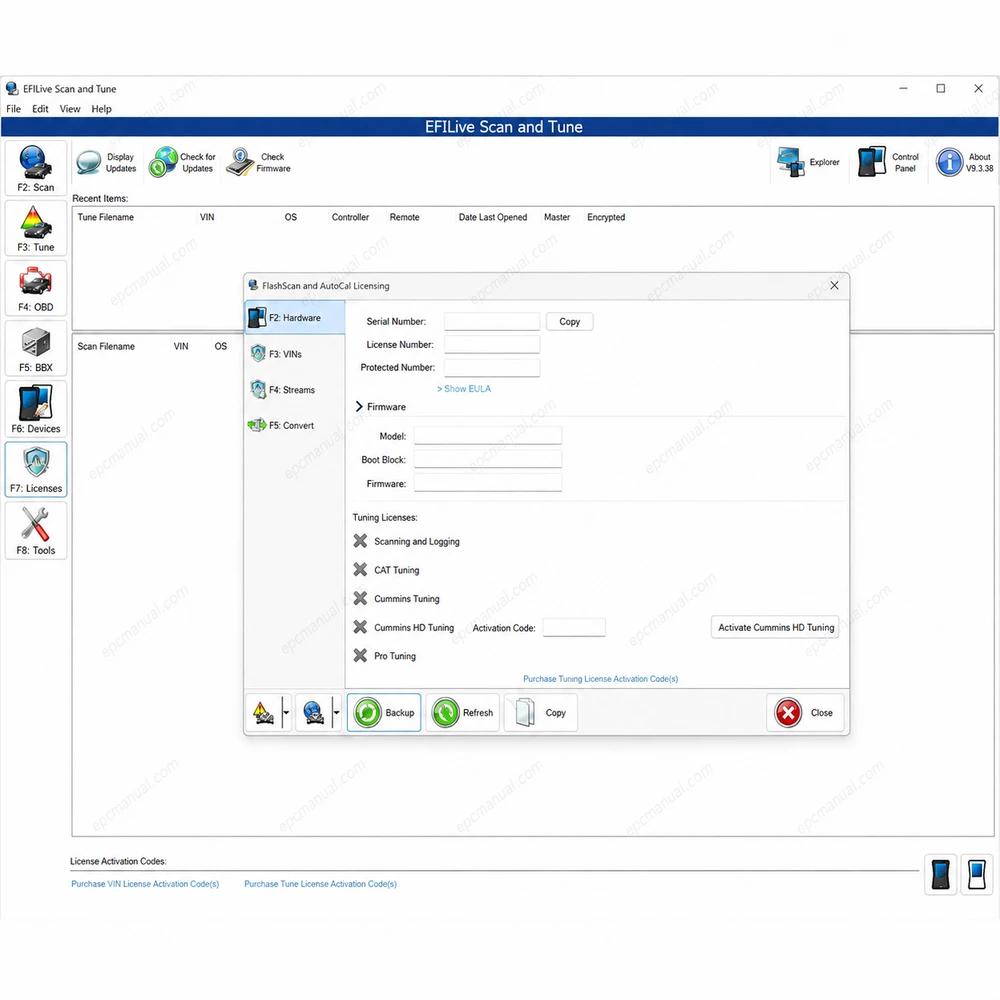The width and height of the screenshot is (1000, 1000).
Task: Sort by the Tune Filename column header
Action: 106,217
